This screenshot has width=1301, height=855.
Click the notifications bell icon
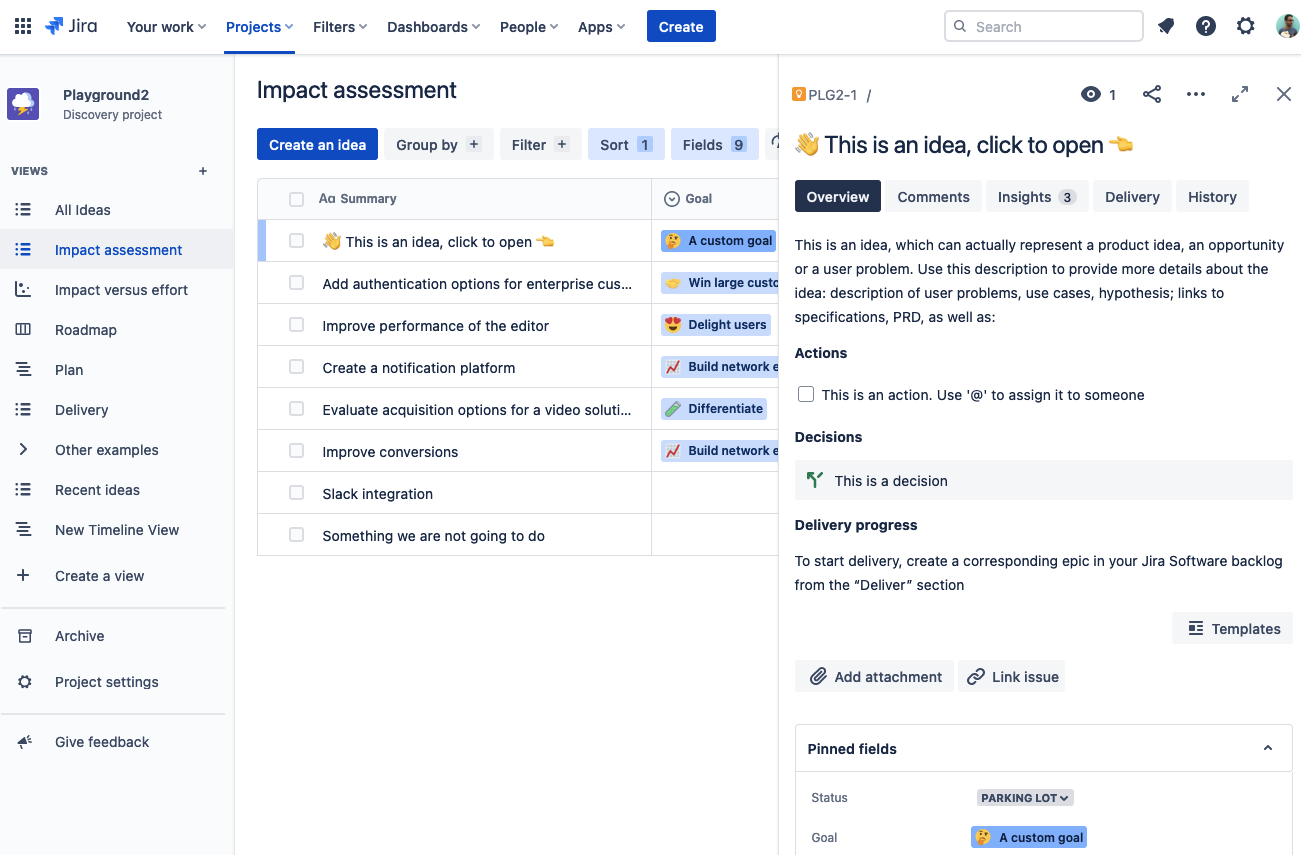pos(1166,26)
